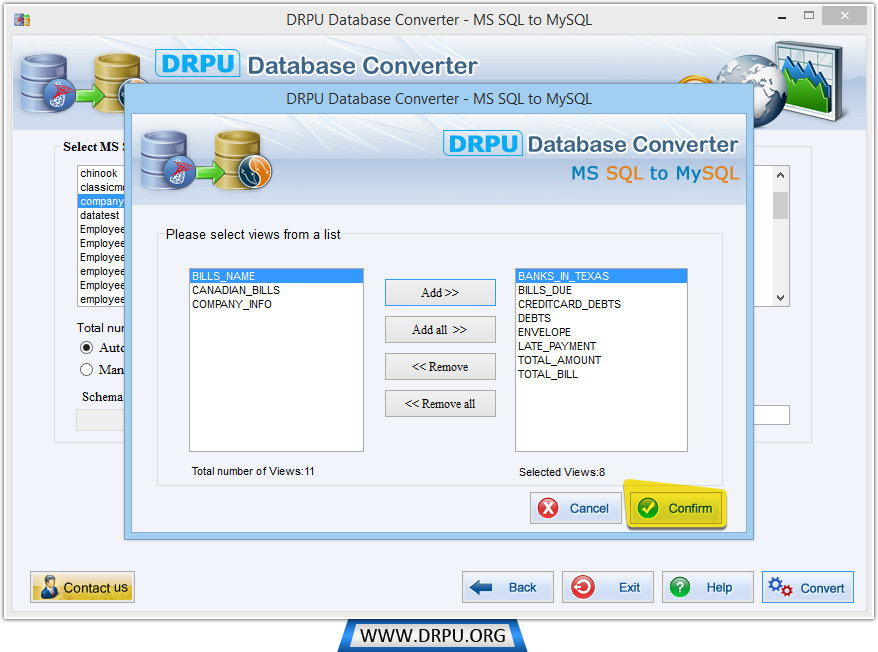This screenshot has width=878, height=652.
Task: Maximize the main application window
Action: click(x=809, y=16)
